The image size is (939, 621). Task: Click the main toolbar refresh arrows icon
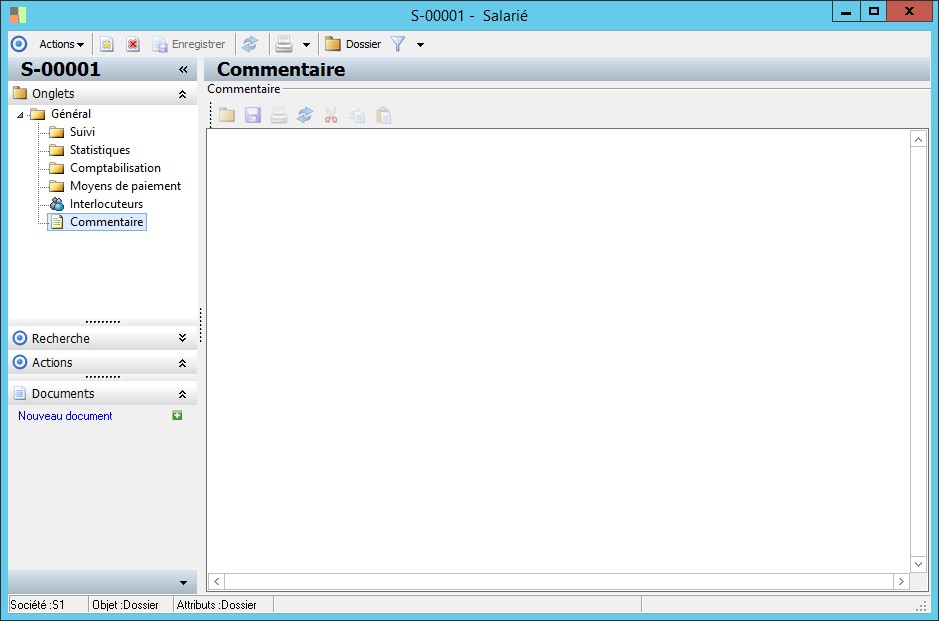250,44
